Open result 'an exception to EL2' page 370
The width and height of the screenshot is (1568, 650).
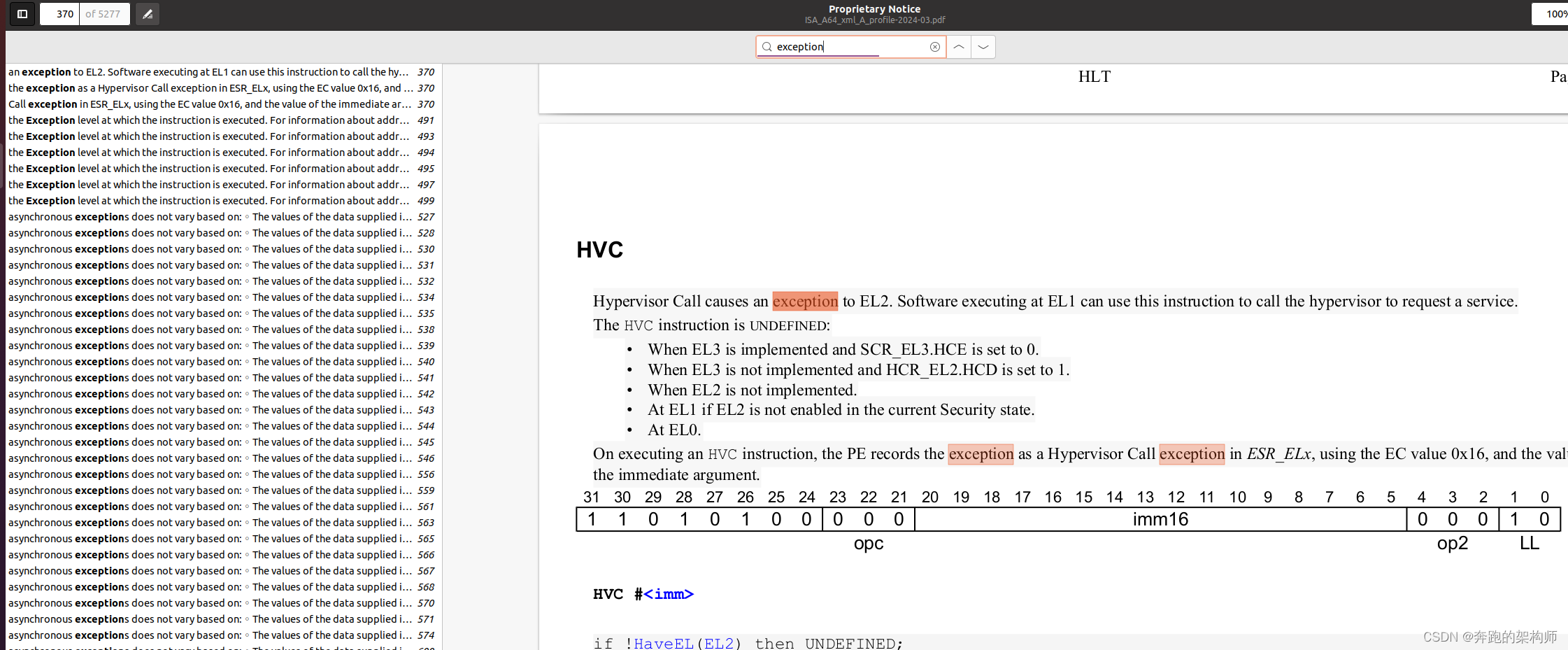click(222, 72)
